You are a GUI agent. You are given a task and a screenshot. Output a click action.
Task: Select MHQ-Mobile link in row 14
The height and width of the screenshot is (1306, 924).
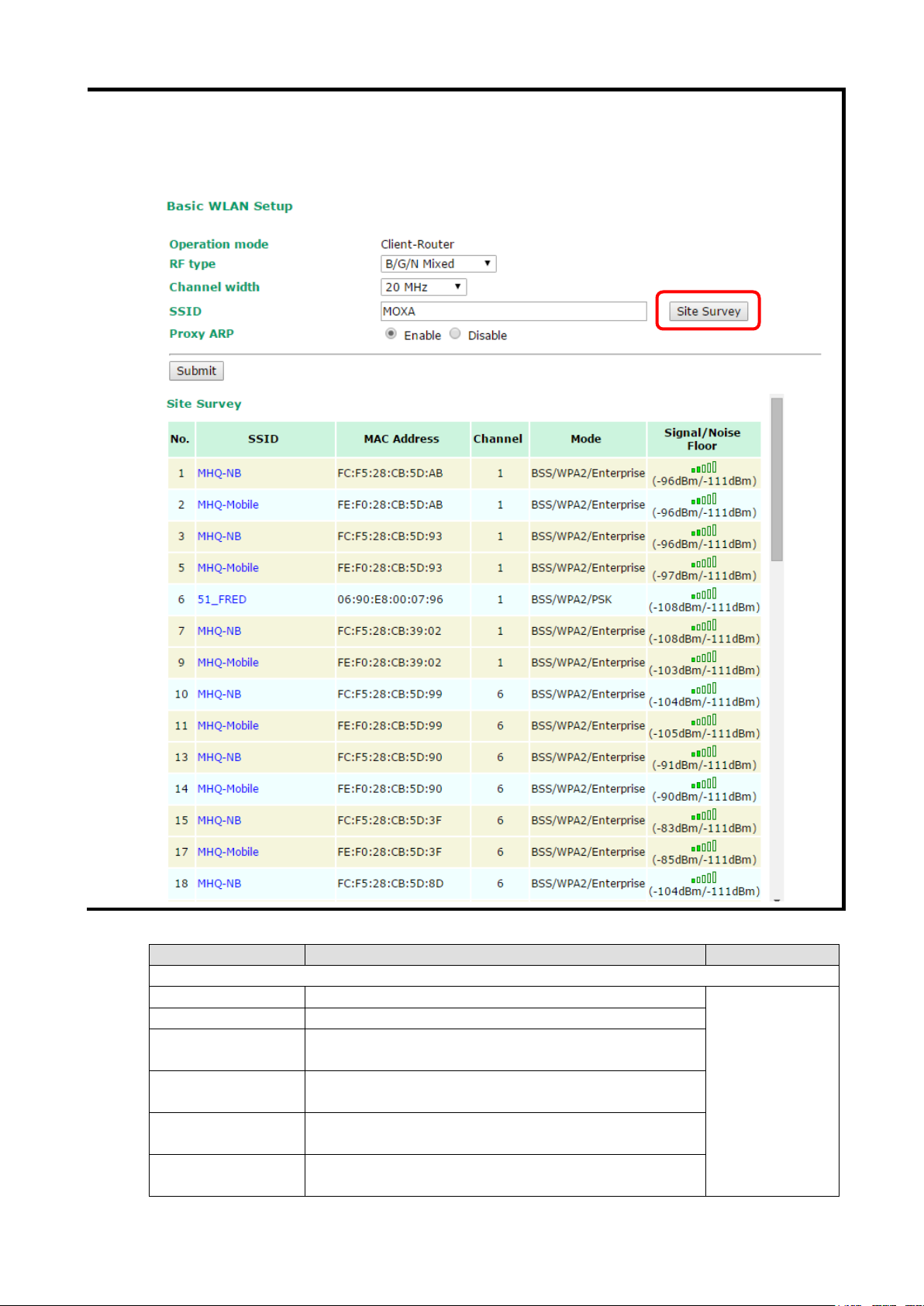point(228,788)
